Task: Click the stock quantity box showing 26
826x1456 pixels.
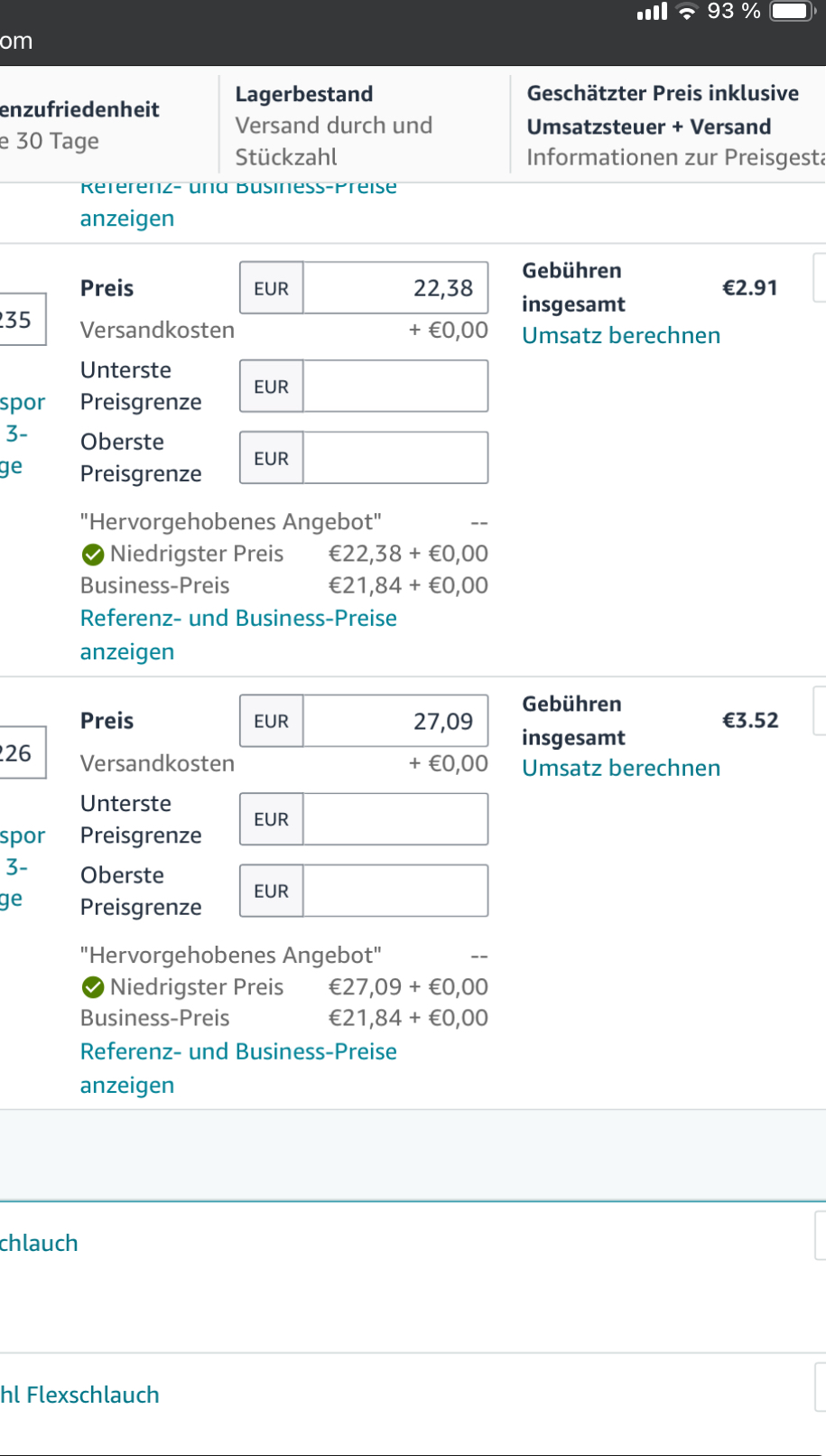Action: coord(18,752)
